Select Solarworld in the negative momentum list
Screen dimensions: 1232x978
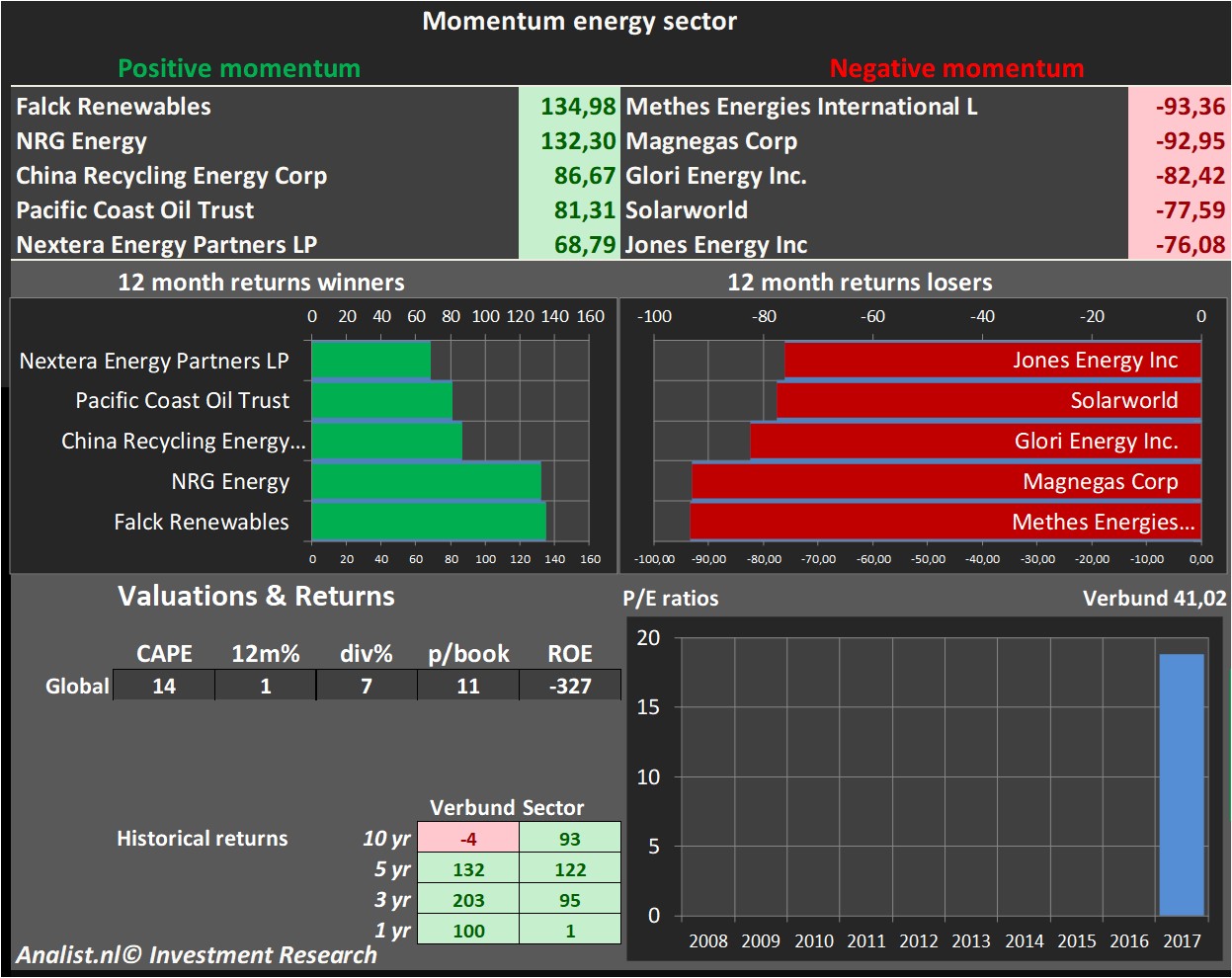coord(687,210)
